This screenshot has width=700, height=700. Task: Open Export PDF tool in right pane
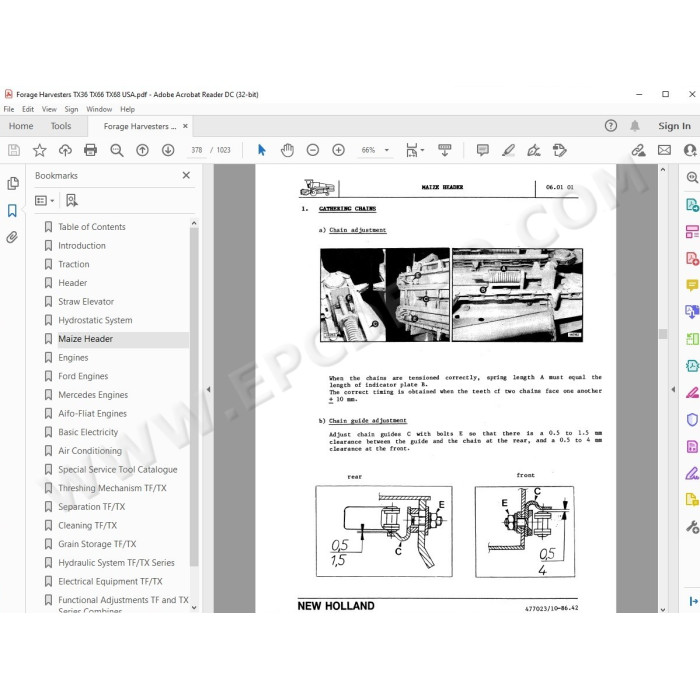click(692, 205)
